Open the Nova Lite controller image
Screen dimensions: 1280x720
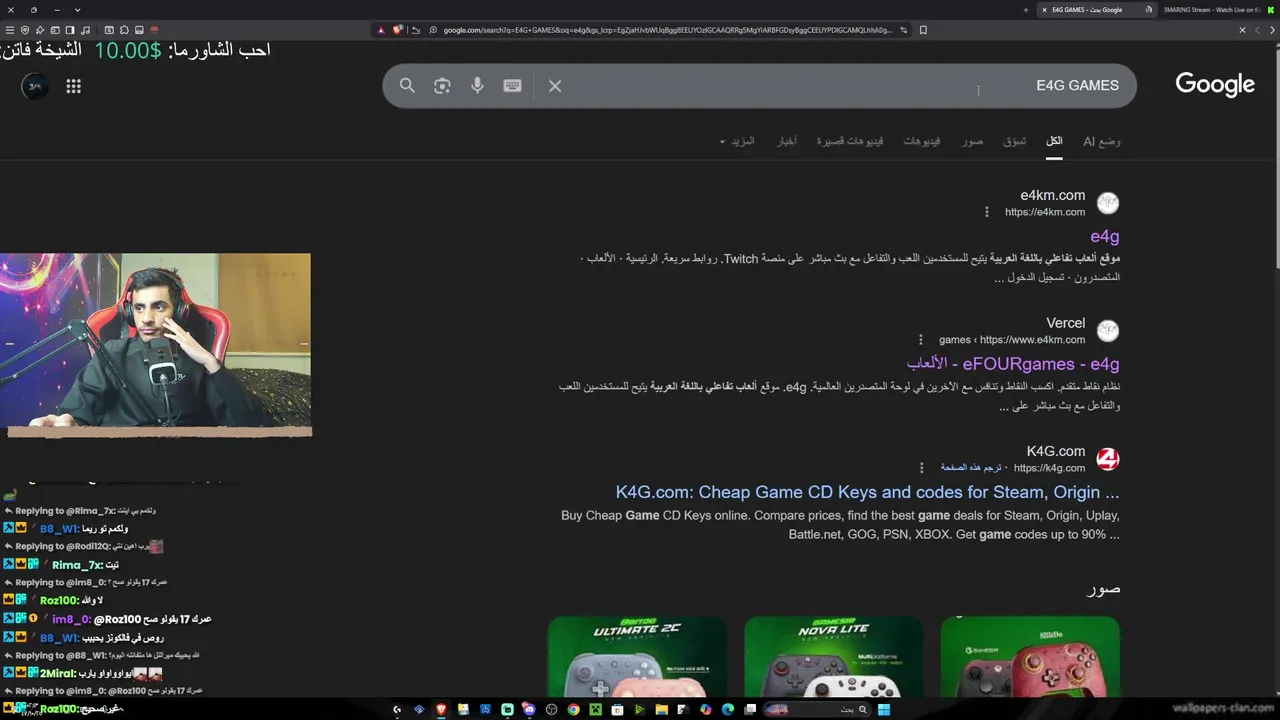(x=833, y=657)
